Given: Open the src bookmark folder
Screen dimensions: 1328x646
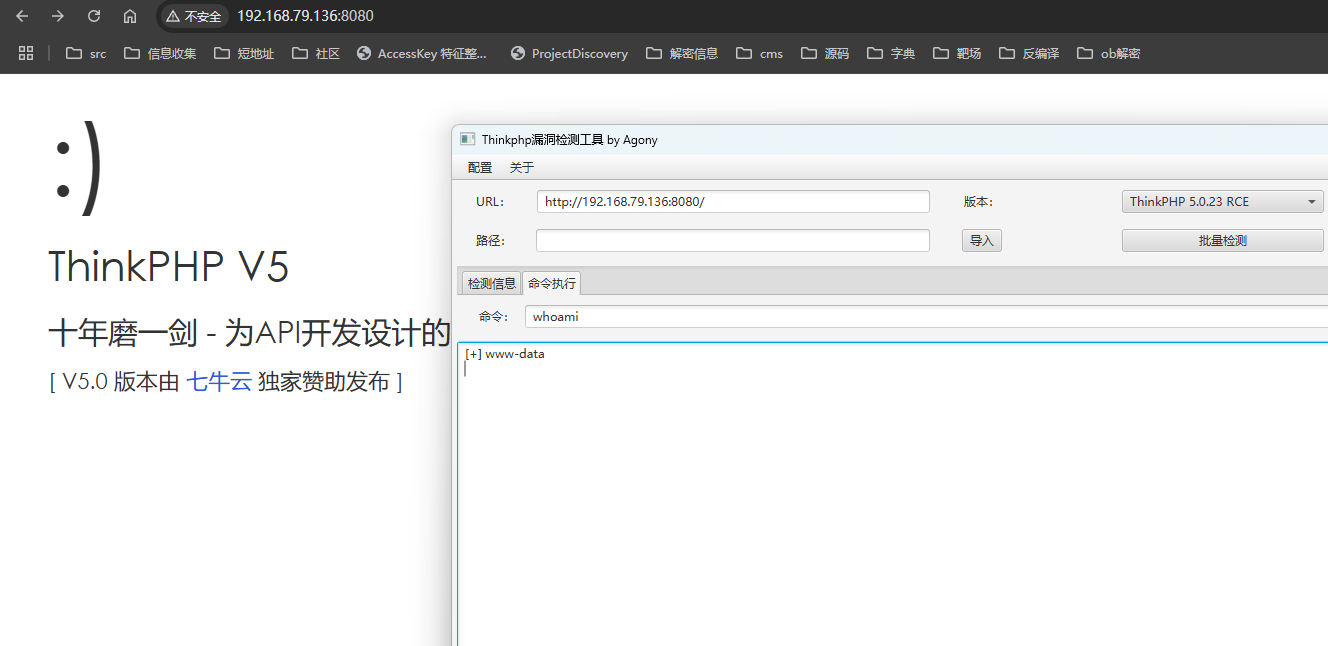Looking at the screenshot, I should click(86, 53).
